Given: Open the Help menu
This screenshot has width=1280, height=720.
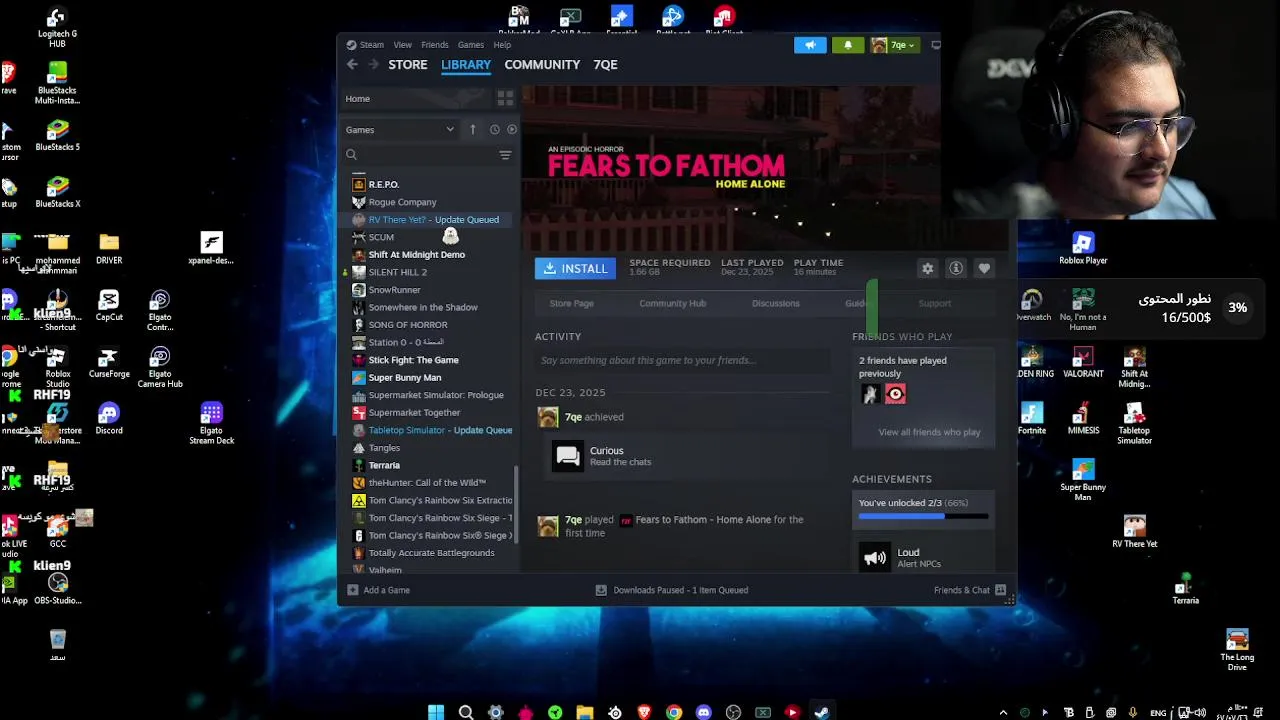Looking at the screenshot, I should click(502, 45).
